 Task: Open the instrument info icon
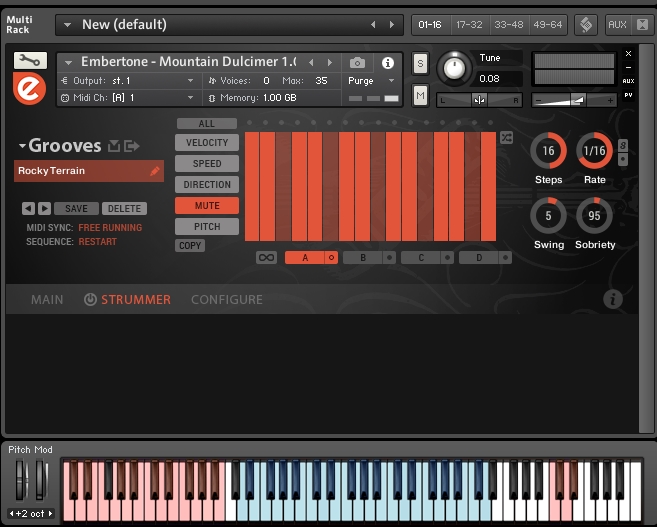388,63
